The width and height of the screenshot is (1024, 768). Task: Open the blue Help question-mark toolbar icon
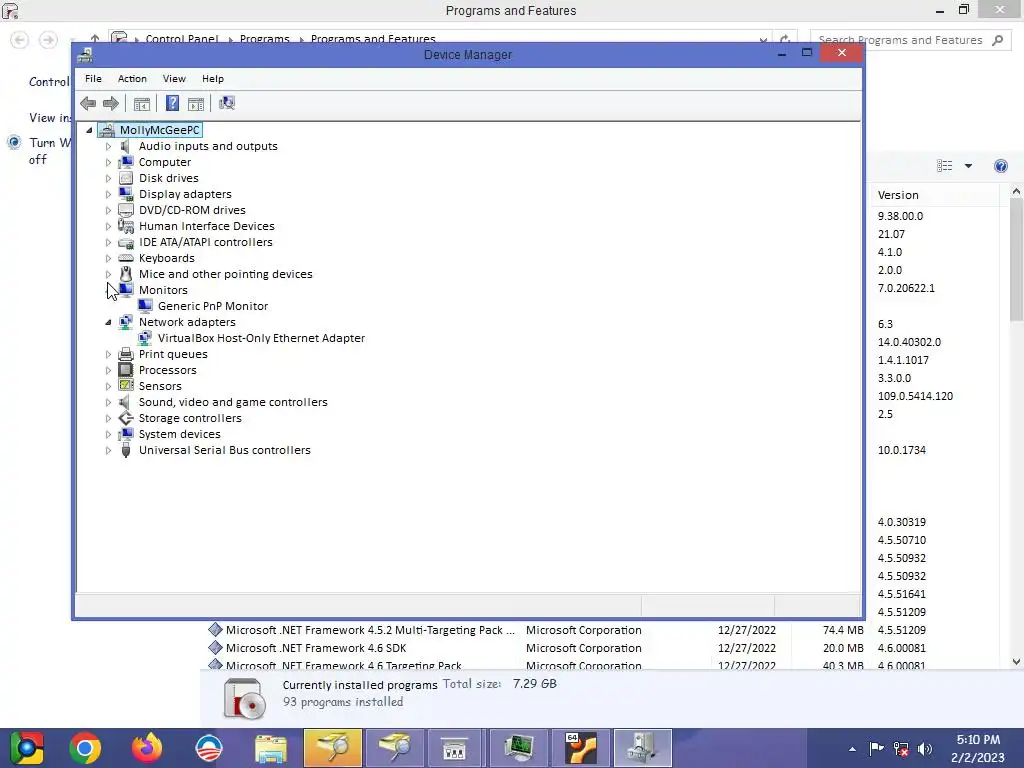point(172,103)
